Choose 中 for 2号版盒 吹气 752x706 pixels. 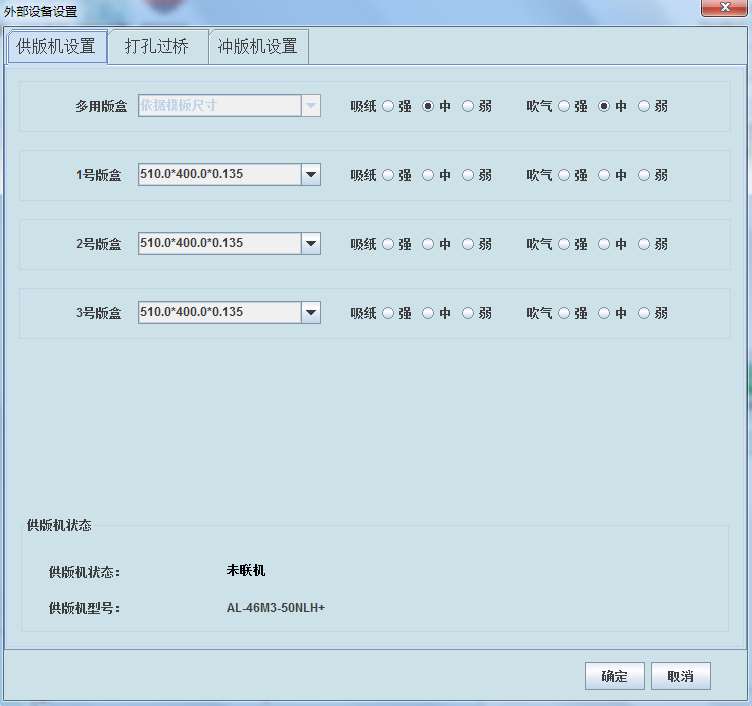[x=604, y=244]
